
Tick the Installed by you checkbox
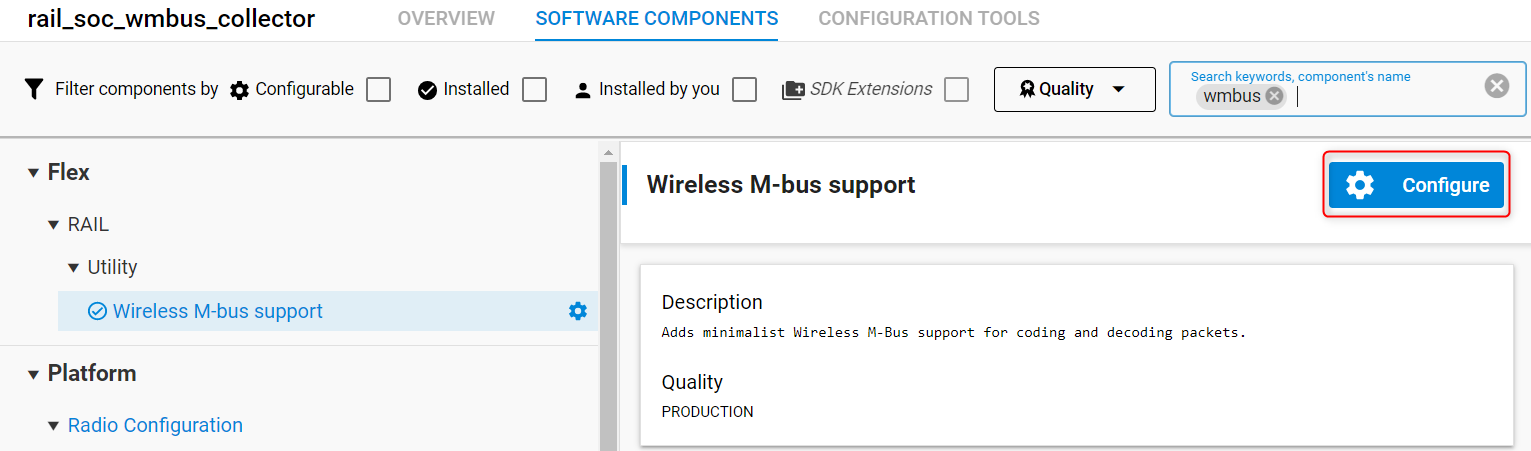(744, 90)
